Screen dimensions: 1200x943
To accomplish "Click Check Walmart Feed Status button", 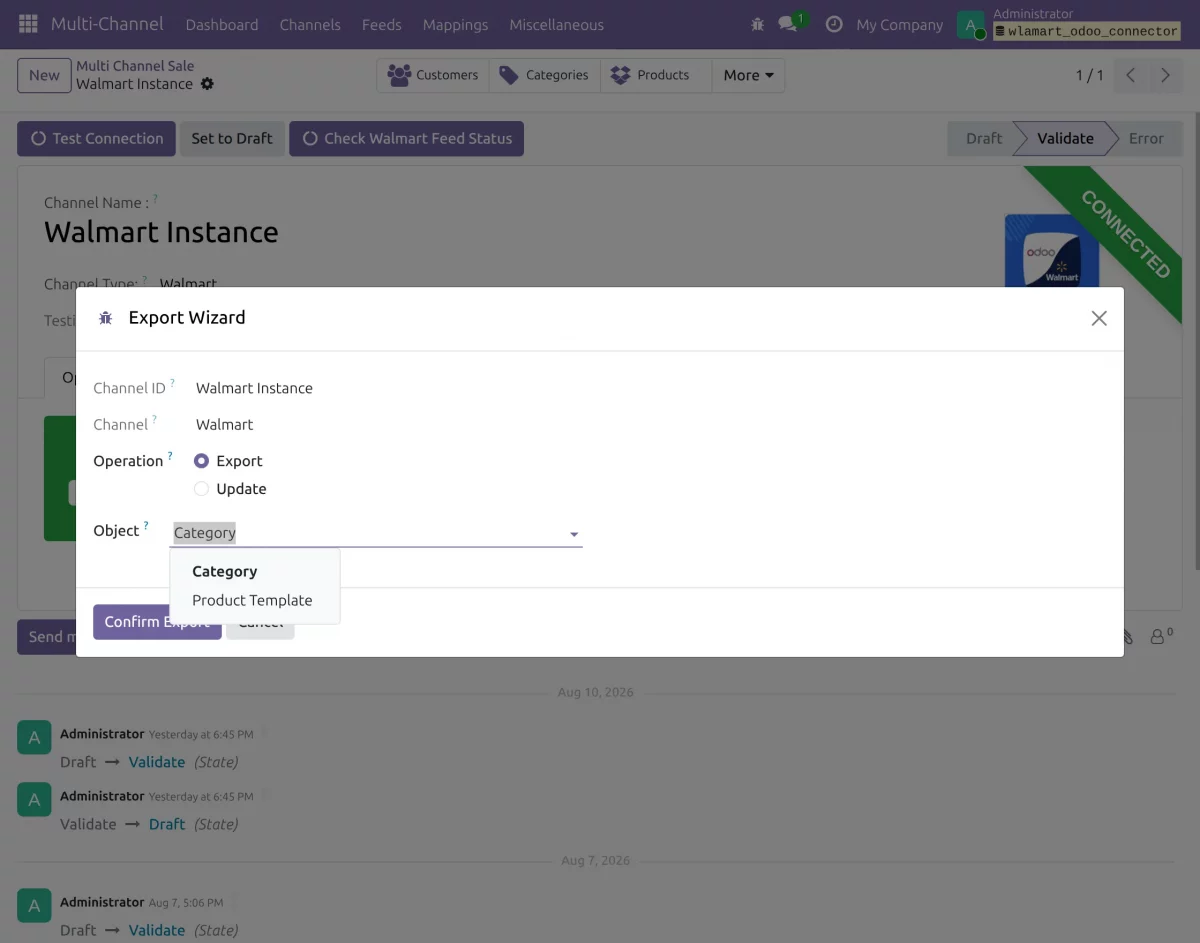I will pos(406,139).
